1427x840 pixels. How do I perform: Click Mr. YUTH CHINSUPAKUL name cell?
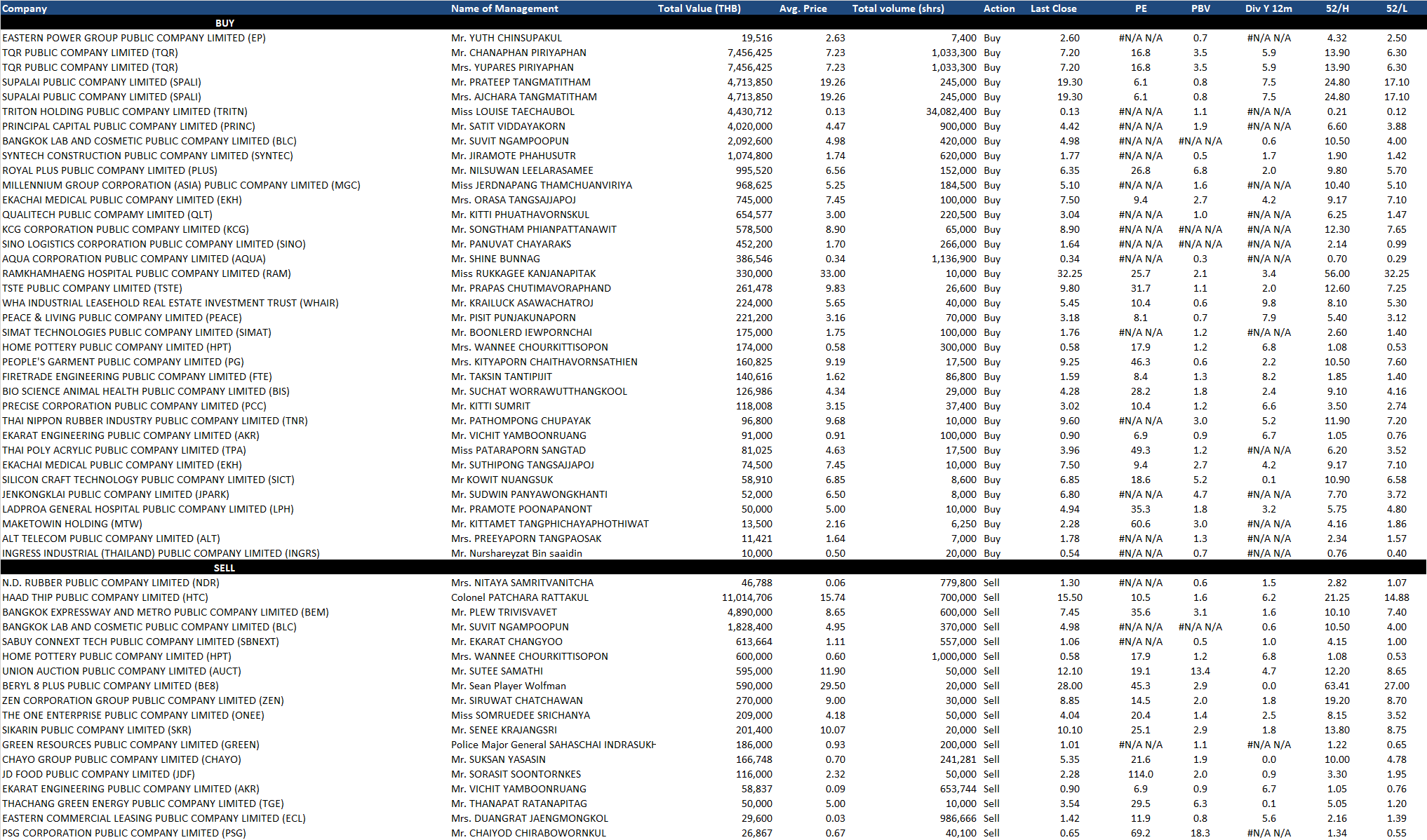click(x=507, y=38)
